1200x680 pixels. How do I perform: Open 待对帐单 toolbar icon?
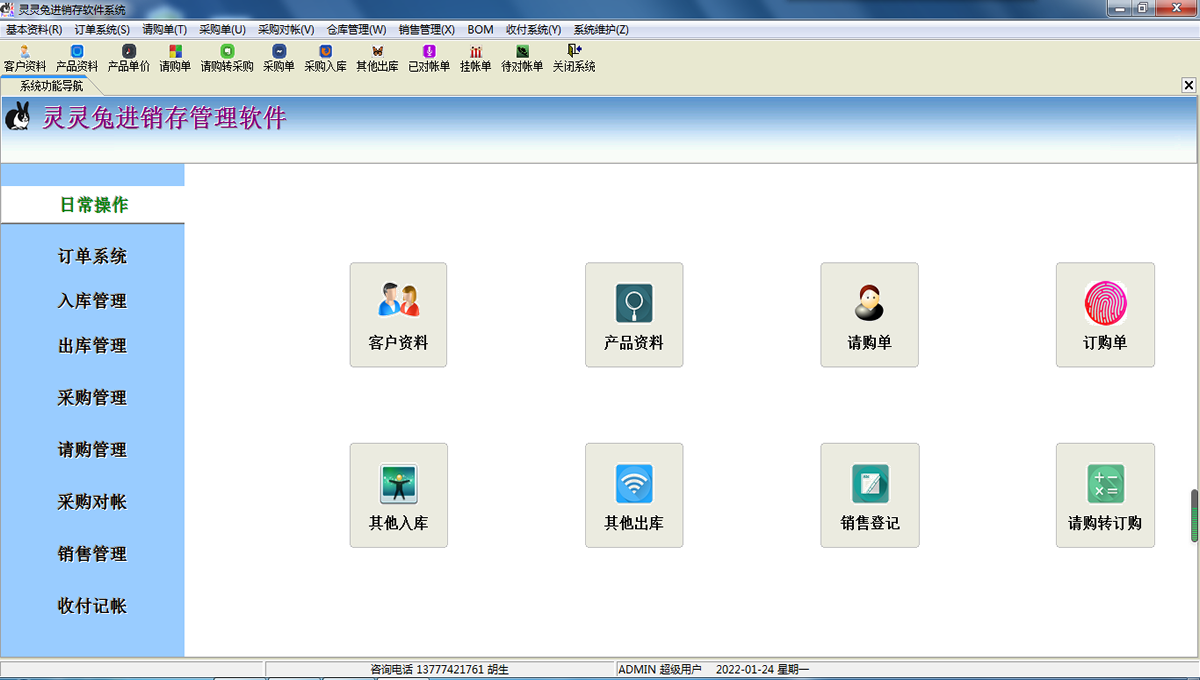pyautogui.click(x=522, y=59)
